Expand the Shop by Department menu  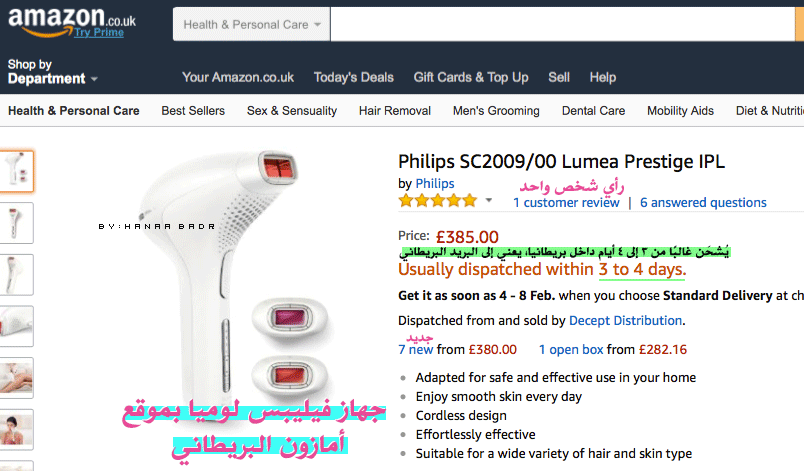tap(52, 72)
